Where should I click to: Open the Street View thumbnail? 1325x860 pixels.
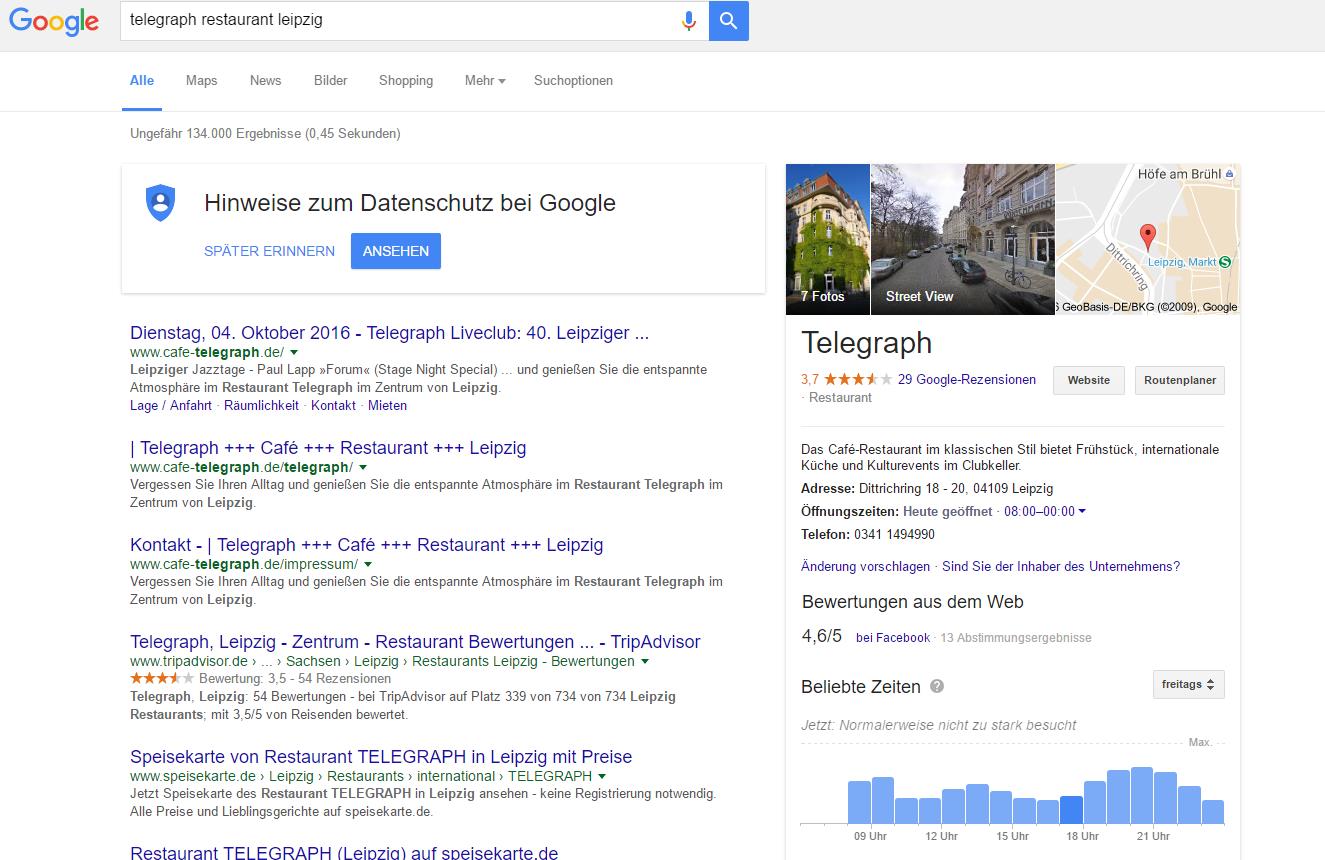(962, 239)
